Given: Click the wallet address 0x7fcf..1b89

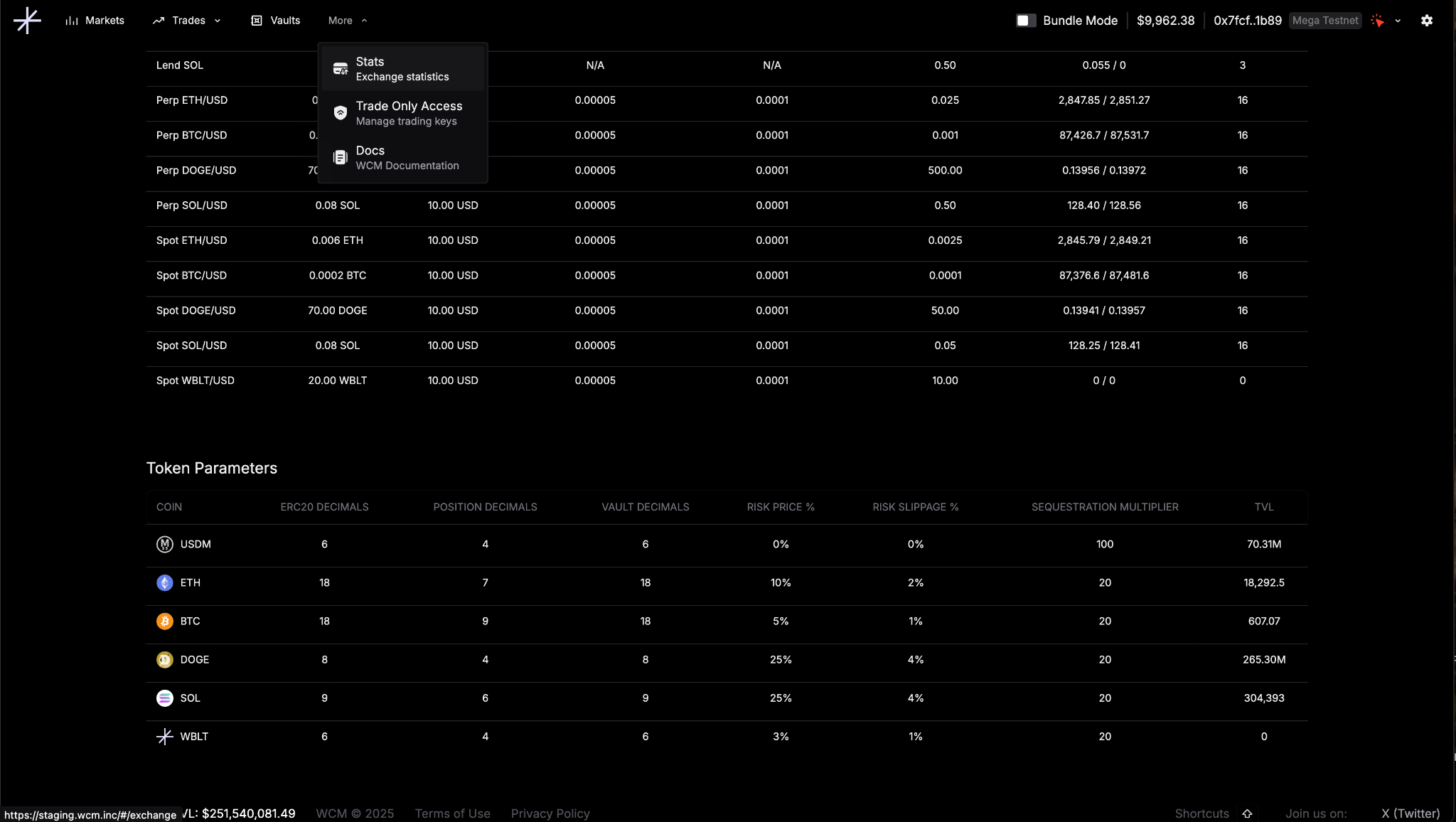Looking at the screenshot, I should click(1247, 21).
